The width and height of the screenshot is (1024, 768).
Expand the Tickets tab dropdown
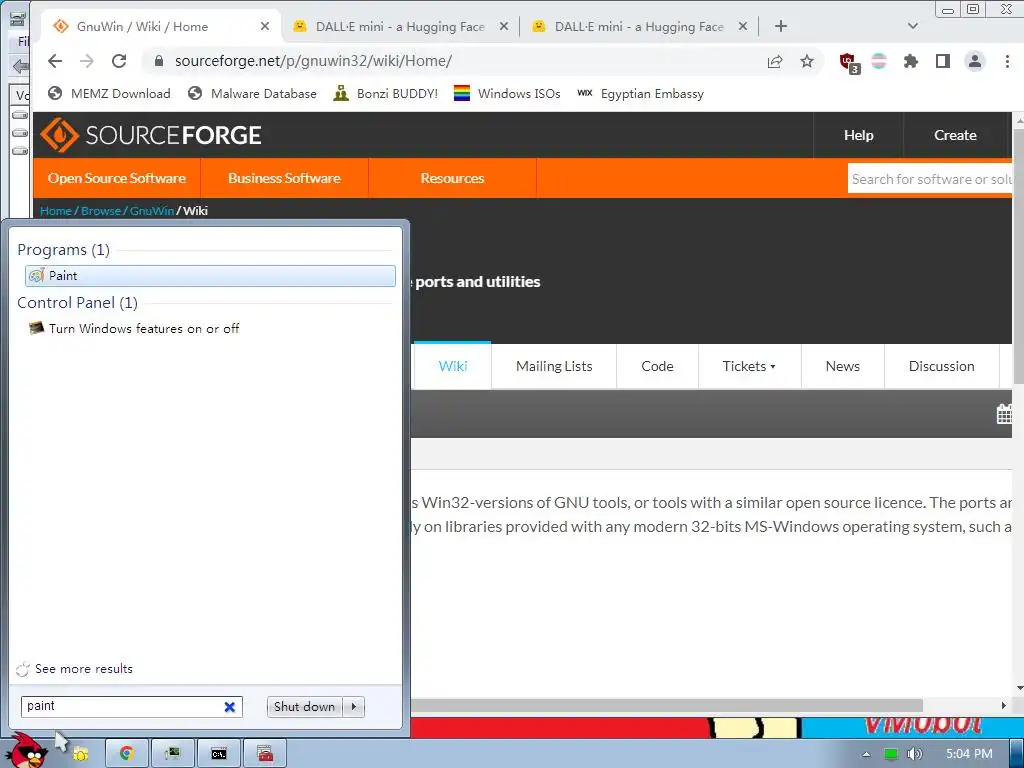(x=748, y=366)
